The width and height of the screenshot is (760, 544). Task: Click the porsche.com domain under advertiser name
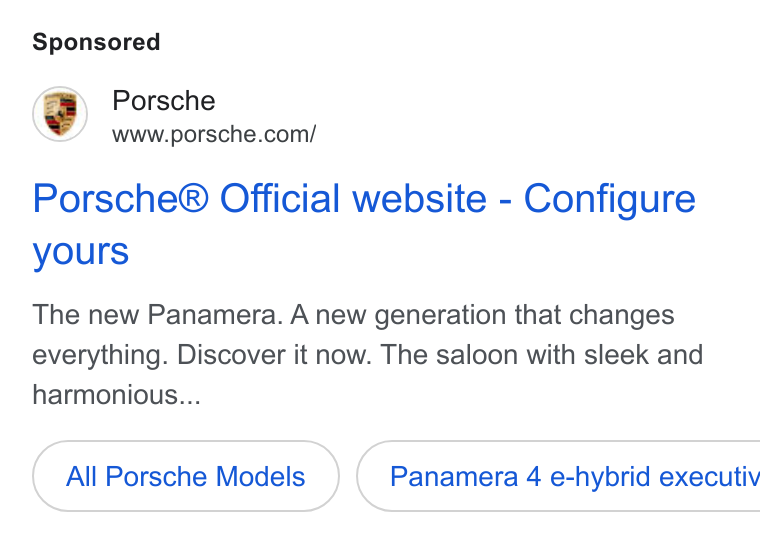point(214,134)
